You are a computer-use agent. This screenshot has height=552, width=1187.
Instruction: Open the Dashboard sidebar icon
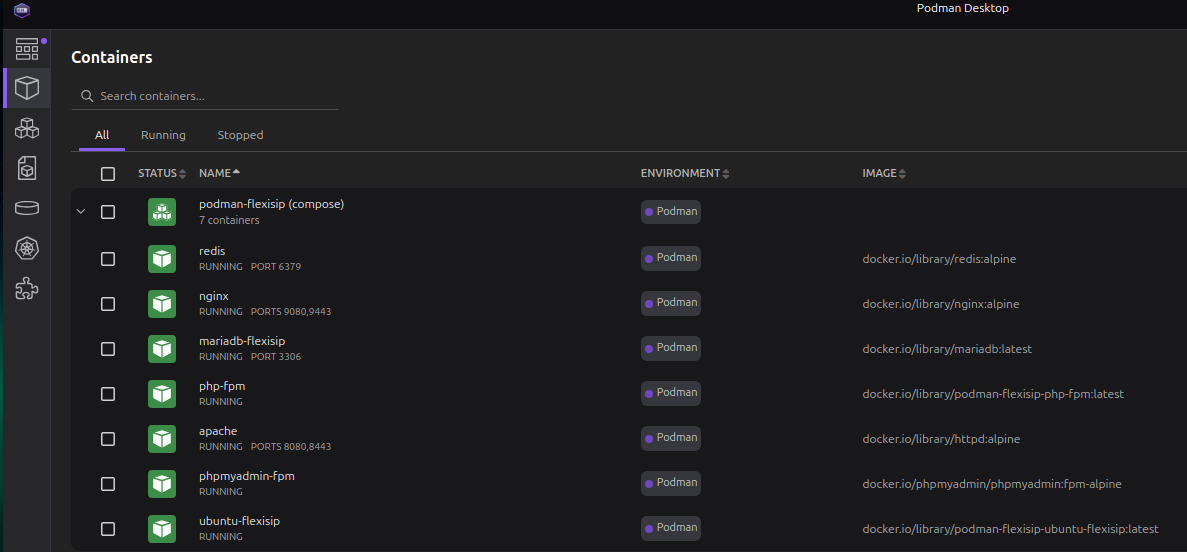coord(26,49)
